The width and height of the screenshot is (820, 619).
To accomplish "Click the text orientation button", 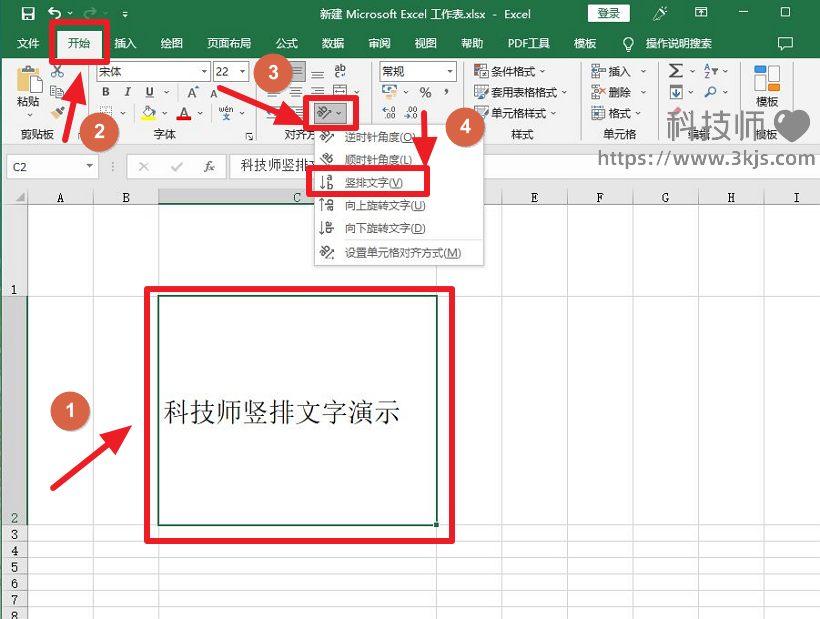I will pos(330,113).
